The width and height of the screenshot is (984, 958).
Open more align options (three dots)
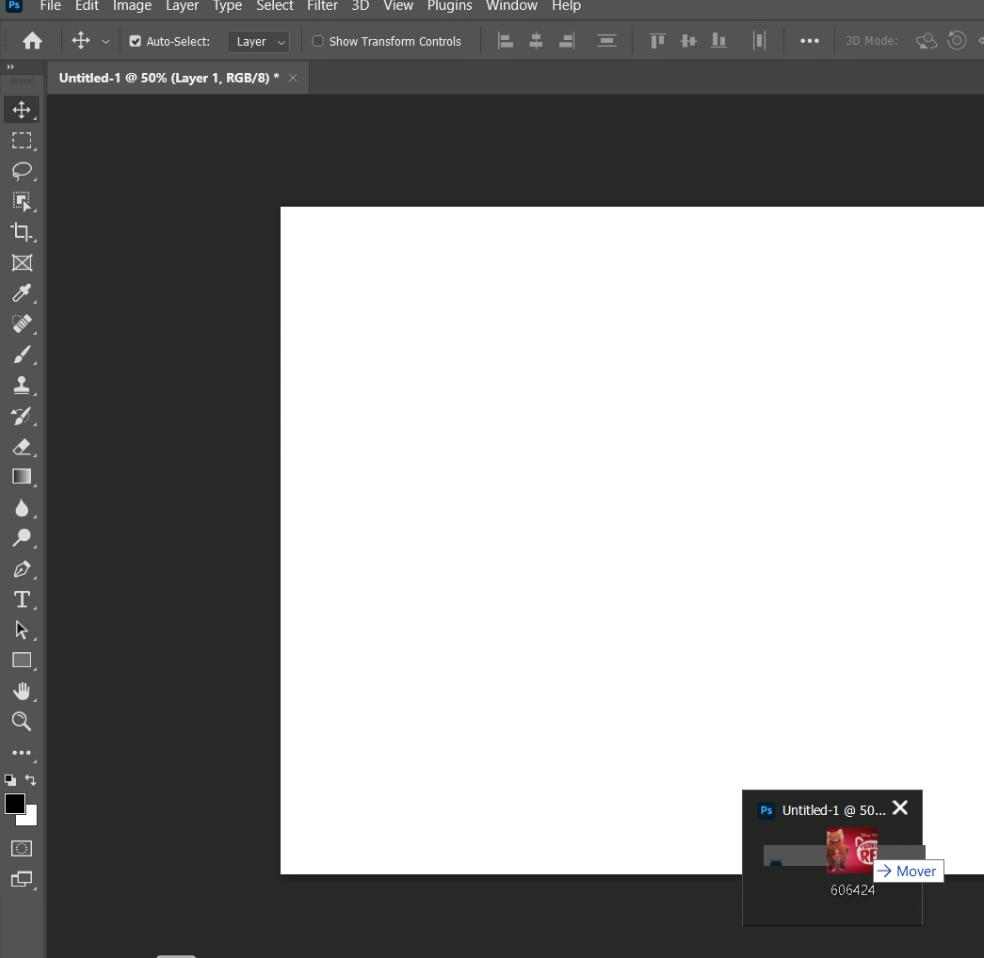tap(810, 41)
